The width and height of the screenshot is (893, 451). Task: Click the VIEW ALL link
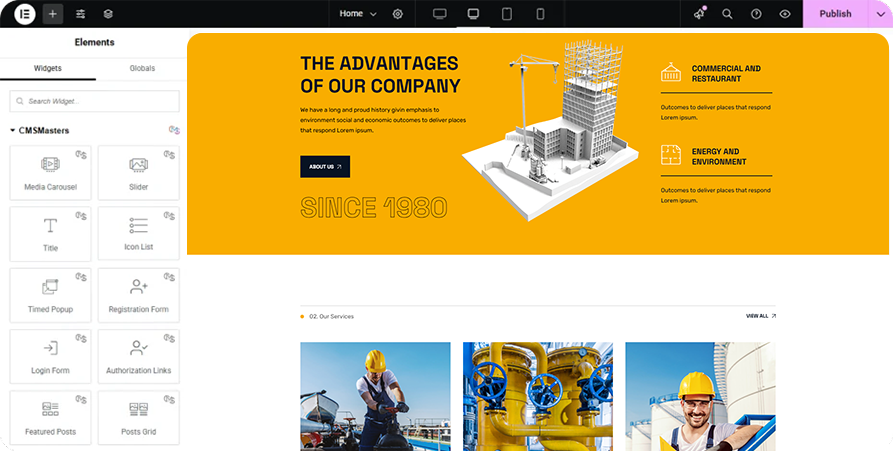click(761, 316)
